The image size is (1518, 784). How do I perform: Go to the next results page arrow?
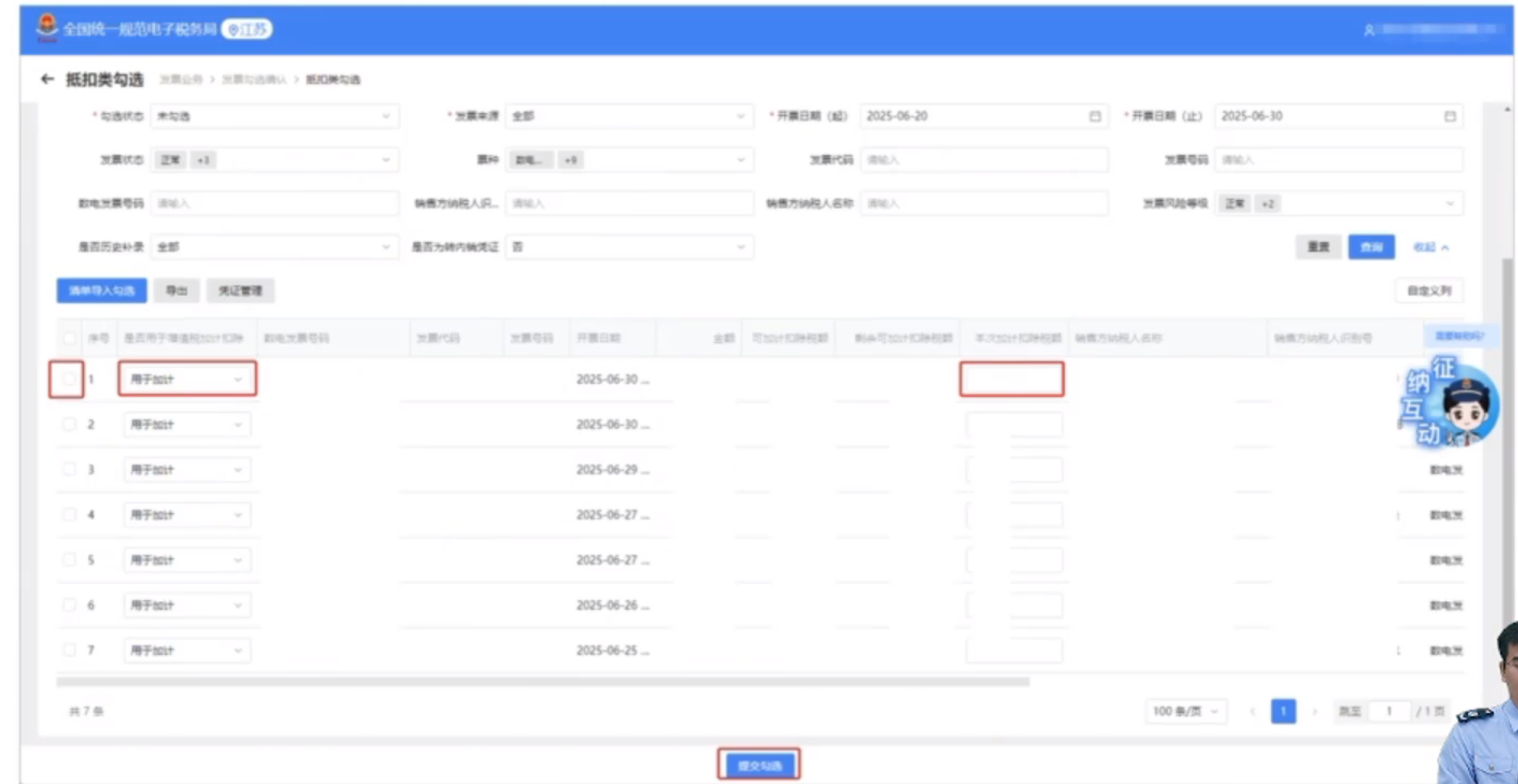(1314, 711)
